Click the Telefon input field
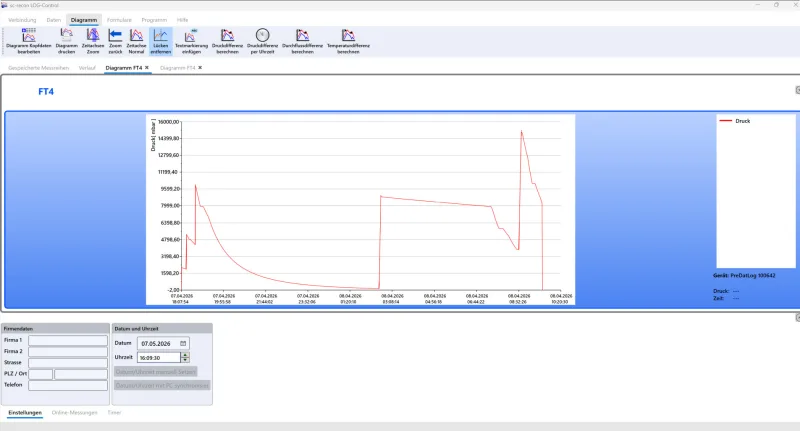Image resolution: width=800 pixels, height=431 pixels. (x=68, y=385)
